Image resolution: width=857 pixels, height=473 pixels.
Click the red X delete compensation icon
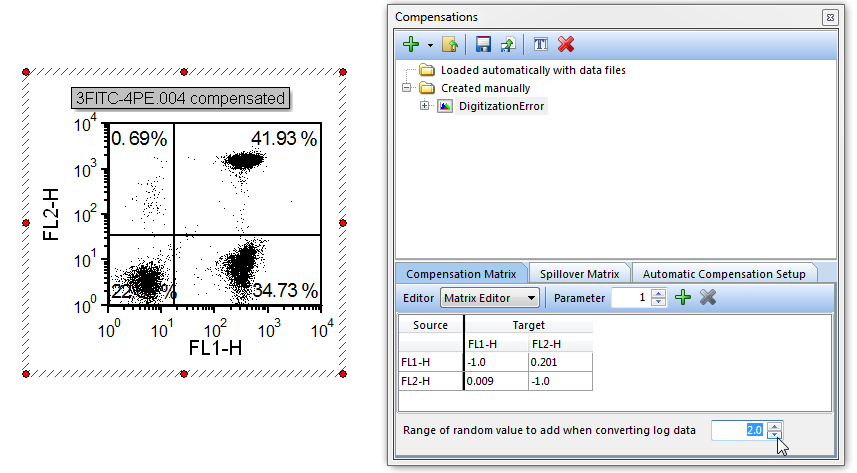pyautogui.click(x=565, y=45)
